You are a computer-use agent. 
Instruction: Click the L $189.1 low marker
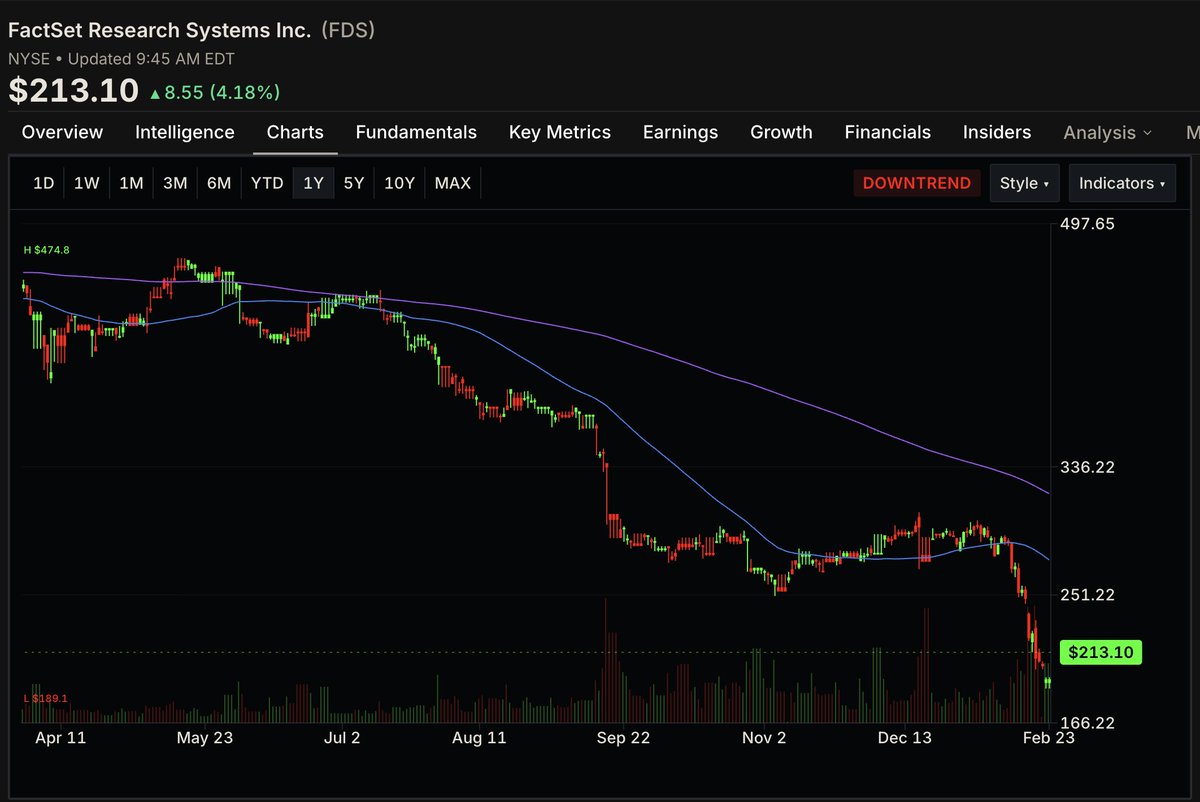tap(46, 698)
